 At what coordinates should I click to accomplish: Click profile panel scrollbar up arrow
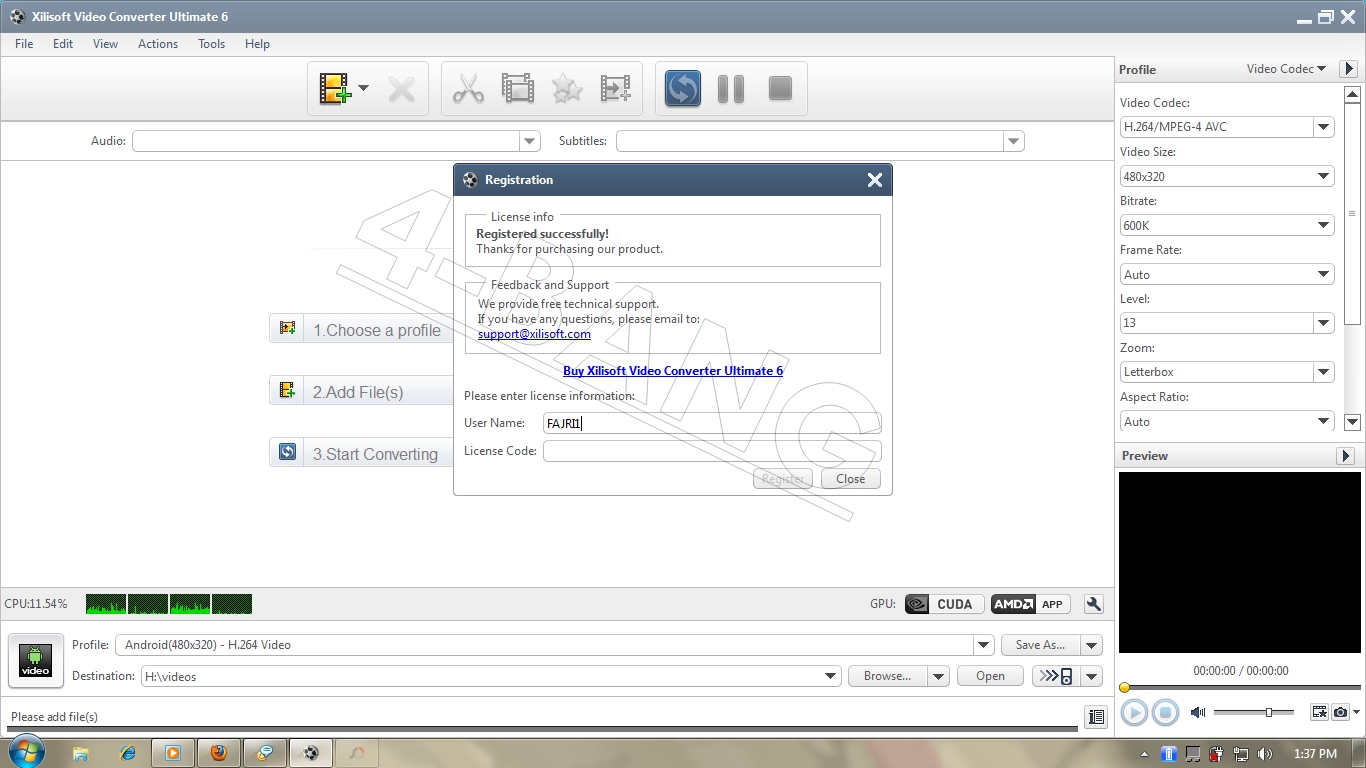1352,95
